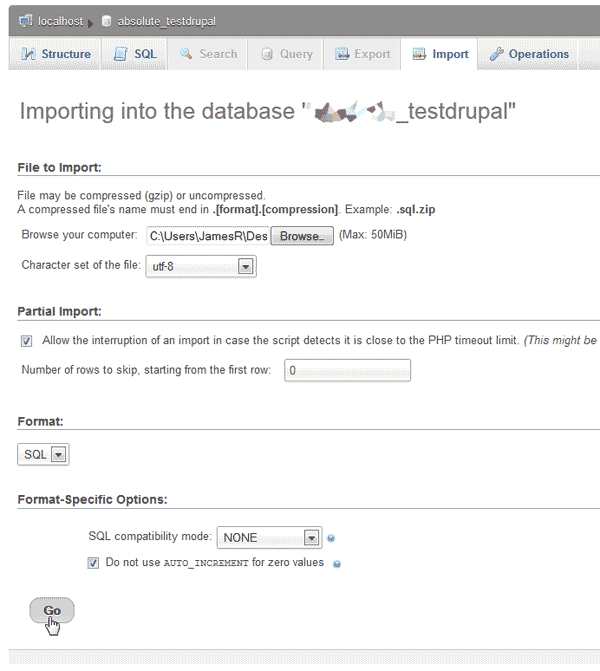Click the Operations wrench icon
Screen dimensions: 600x671
pyautogui.click(x=496, y=54)
